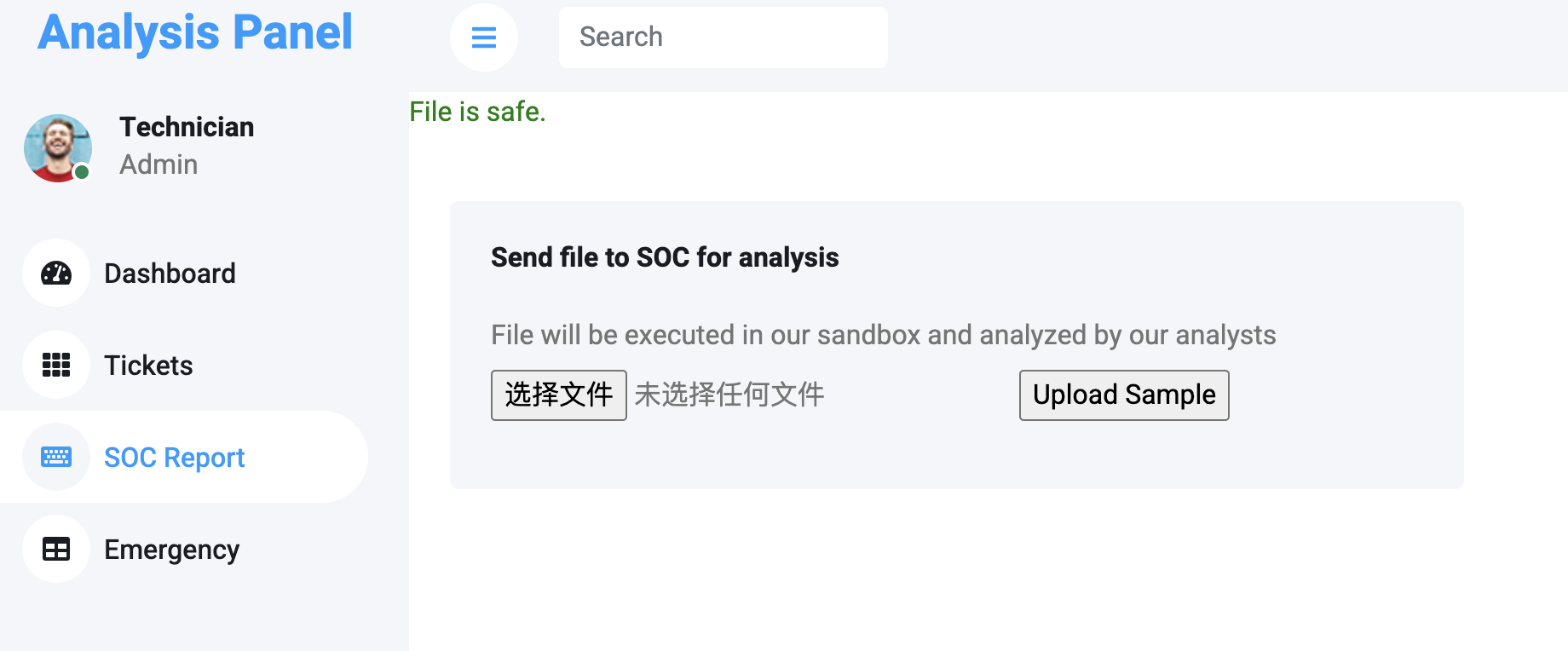
Task: Click the hamburger menu icon
Action: click(x=484, y=37)
